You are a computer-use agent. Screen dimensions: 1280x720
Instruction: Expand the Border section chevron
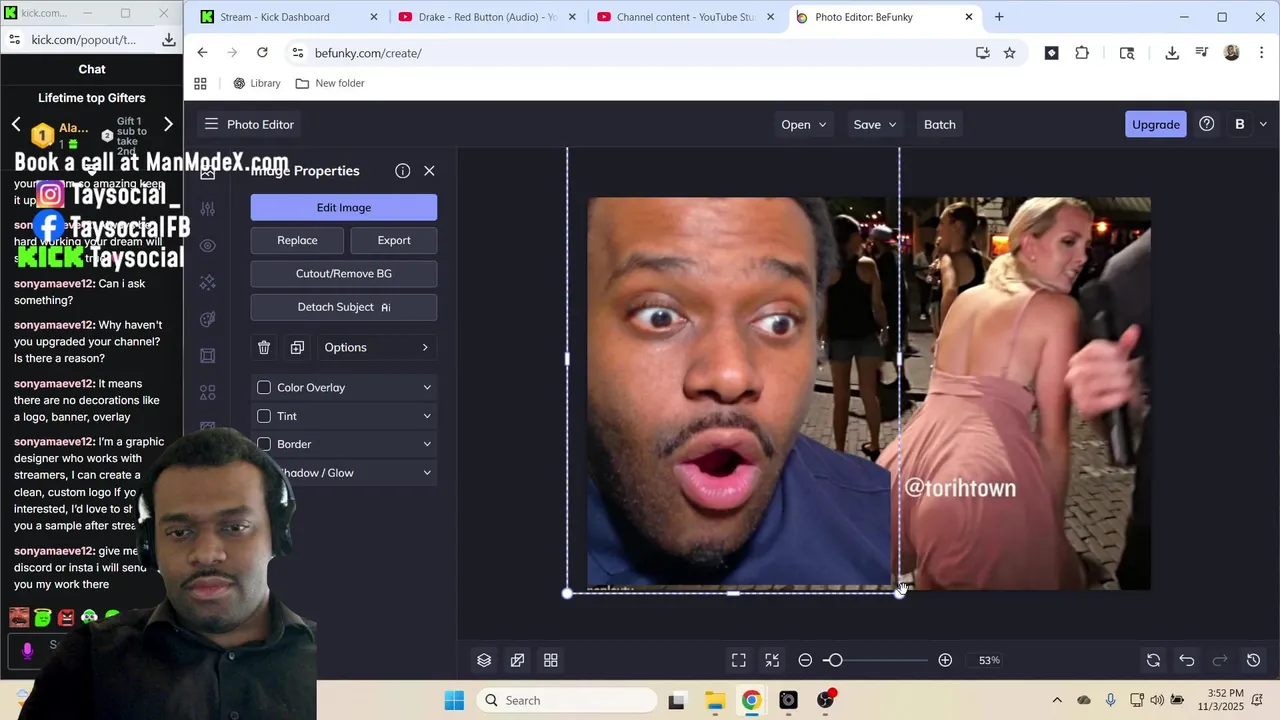point(427,444)
